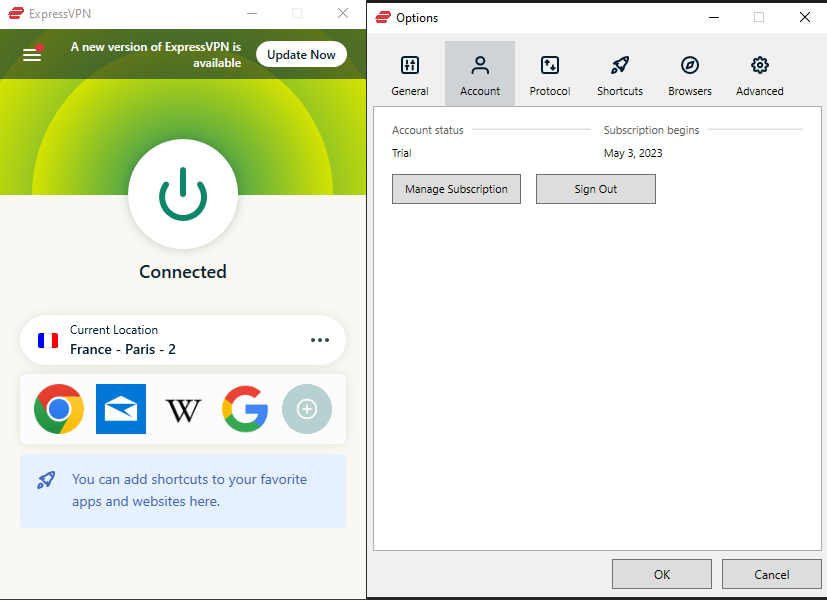The height and width of the screenshot is (600, 827).
Task: Switch to the Advanced tab
Action: (x=759, y=74)
